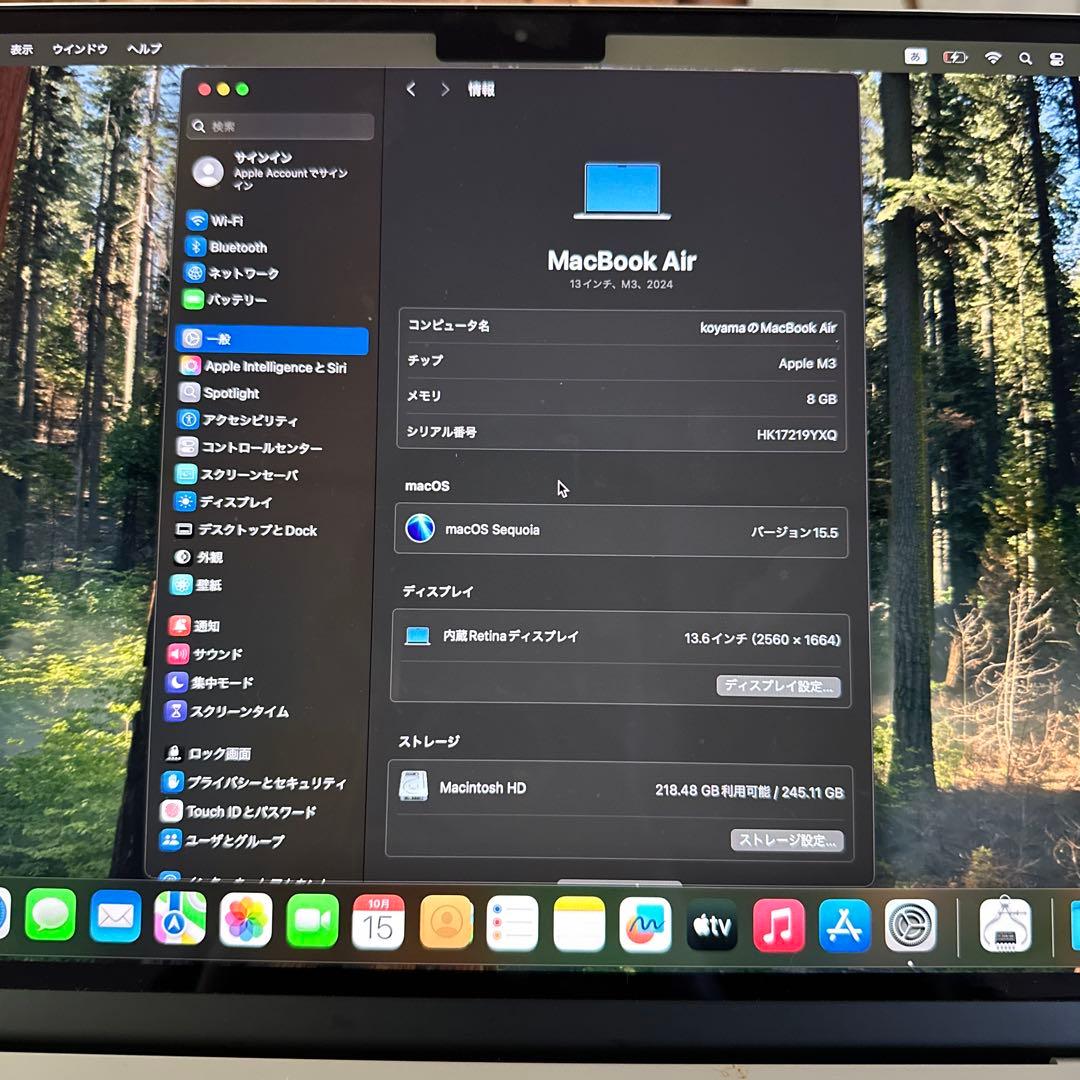Click the macOS Sequoia version row
Viewport: 1080px width, 1080px height.
(620, 530)
